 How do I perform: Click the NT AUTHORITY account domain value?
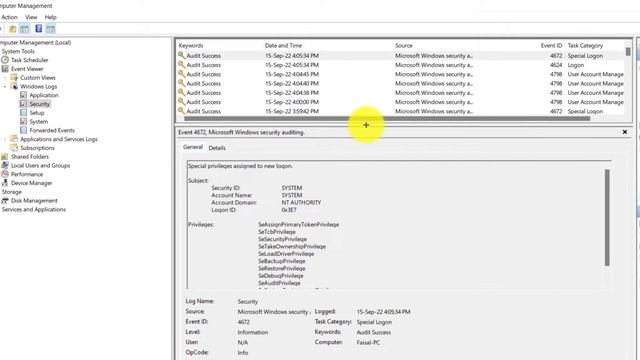[301, 202]
